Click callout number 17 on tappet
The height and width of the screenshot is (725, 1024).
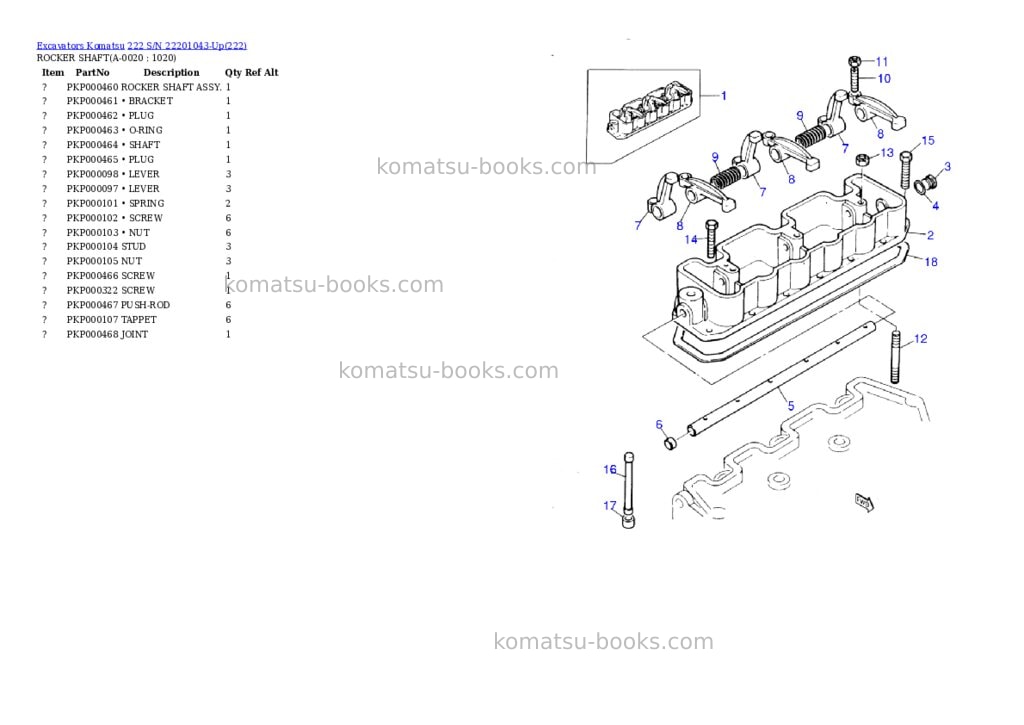pos(609,506)
